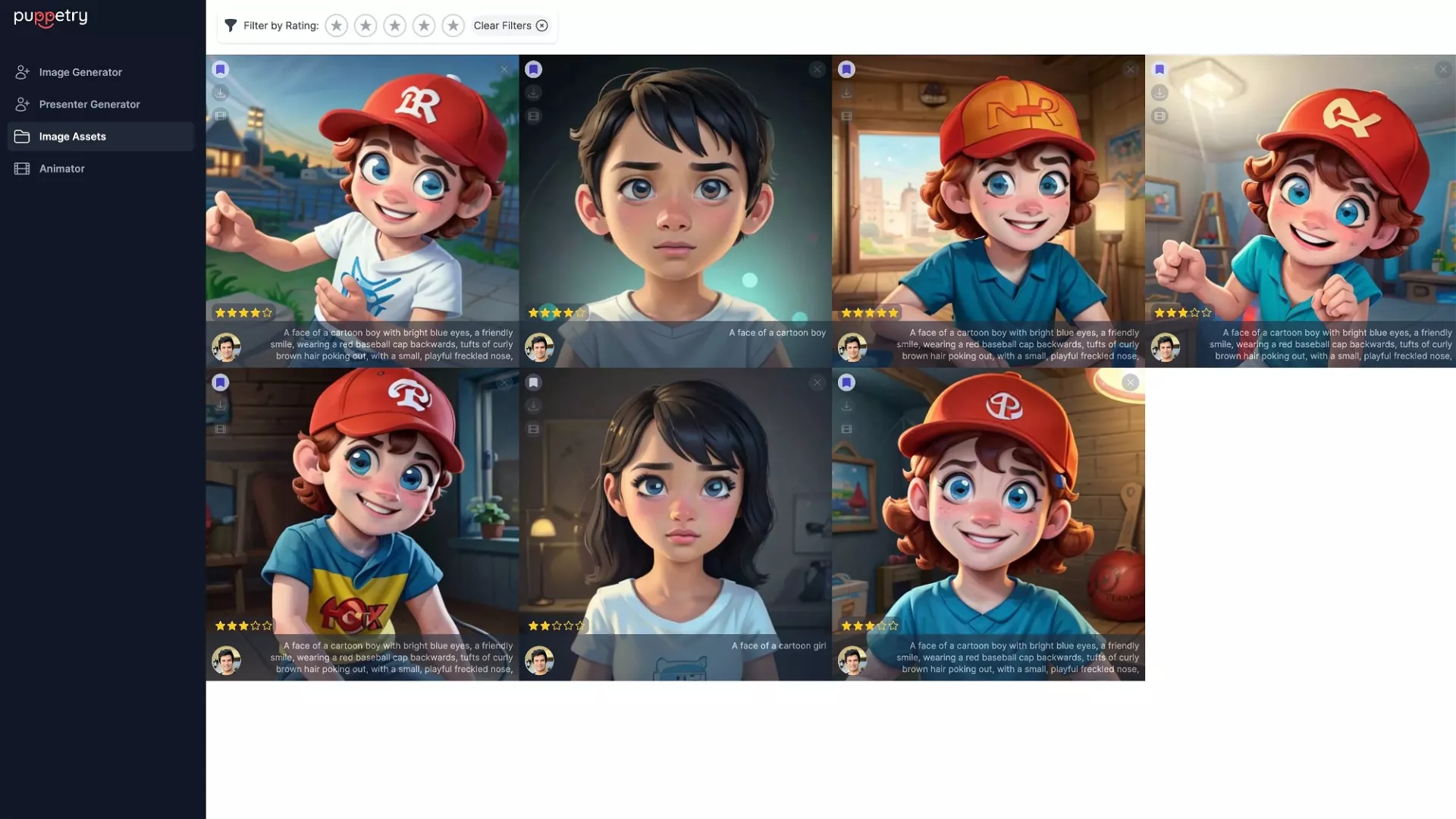The image size is (1456, 819).
Task: Open animator icon on Fox-shirt boy image
Action: (220, 429)
